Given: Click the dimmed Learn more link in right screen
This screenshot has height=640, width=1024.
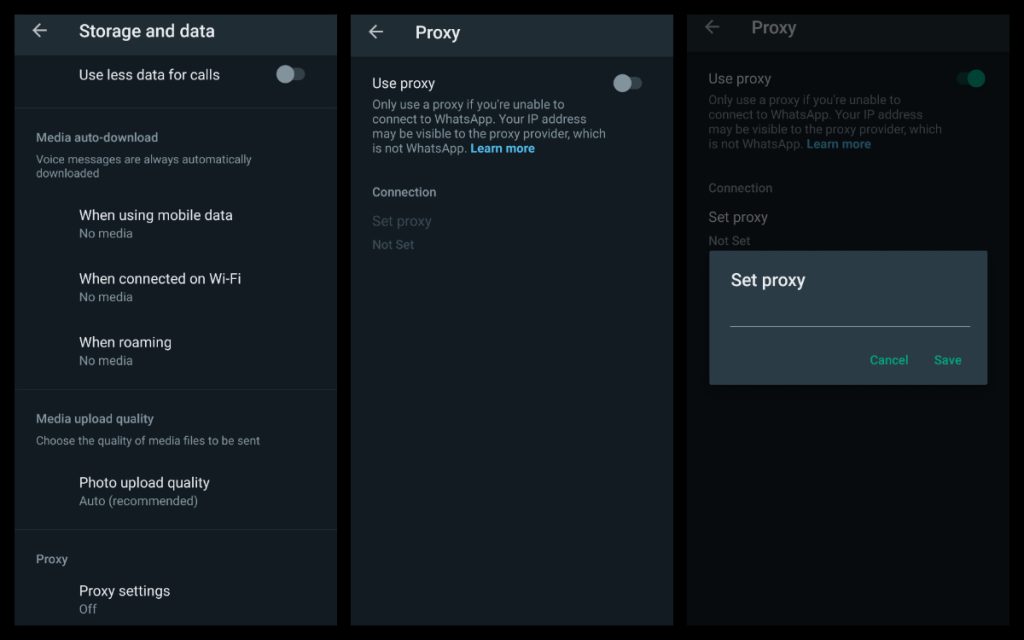Looking at the screenshot, I should coord(839,144).
